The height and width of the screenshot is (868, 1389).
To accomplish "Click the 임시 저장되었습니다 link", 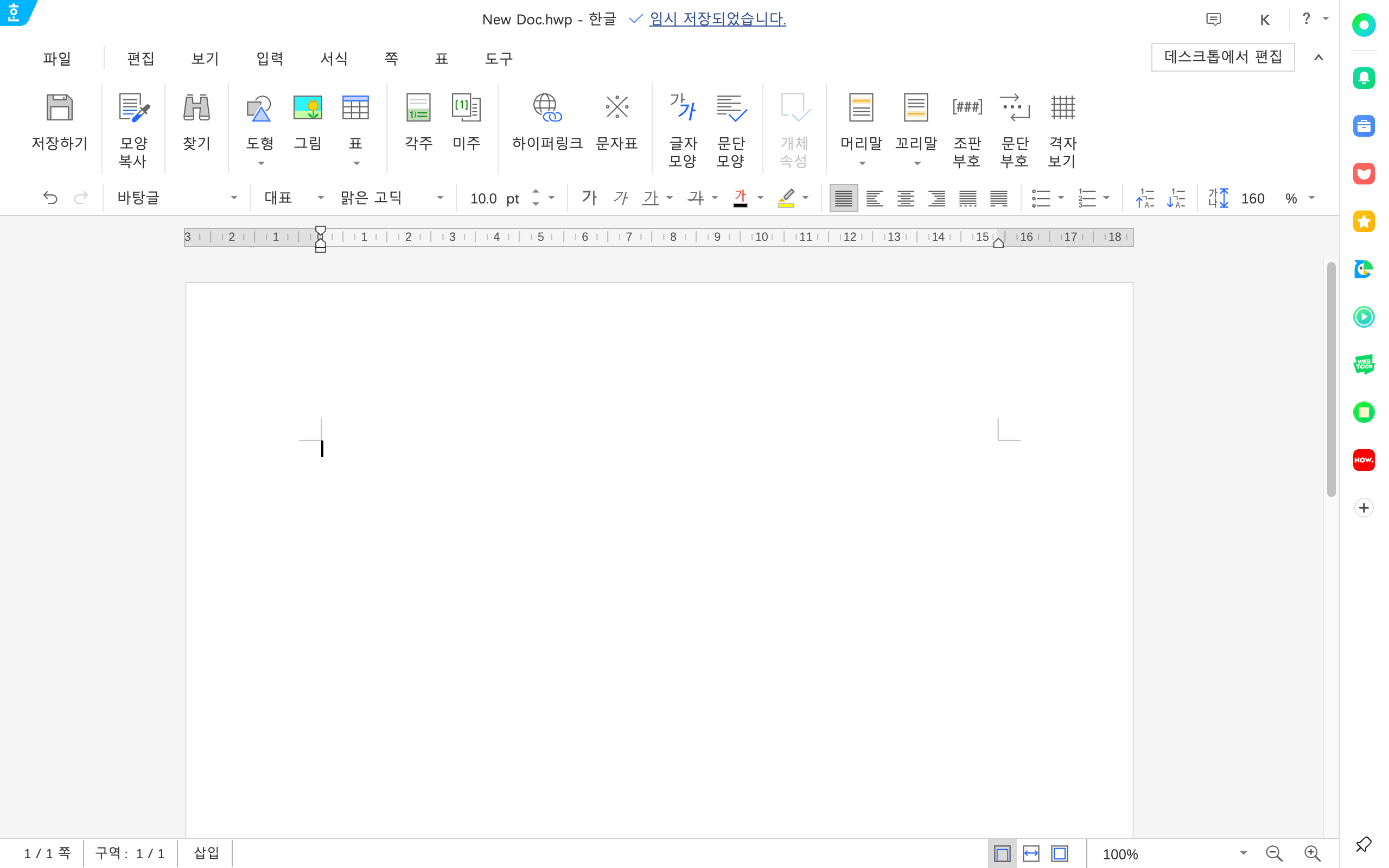I will point(717,19).
